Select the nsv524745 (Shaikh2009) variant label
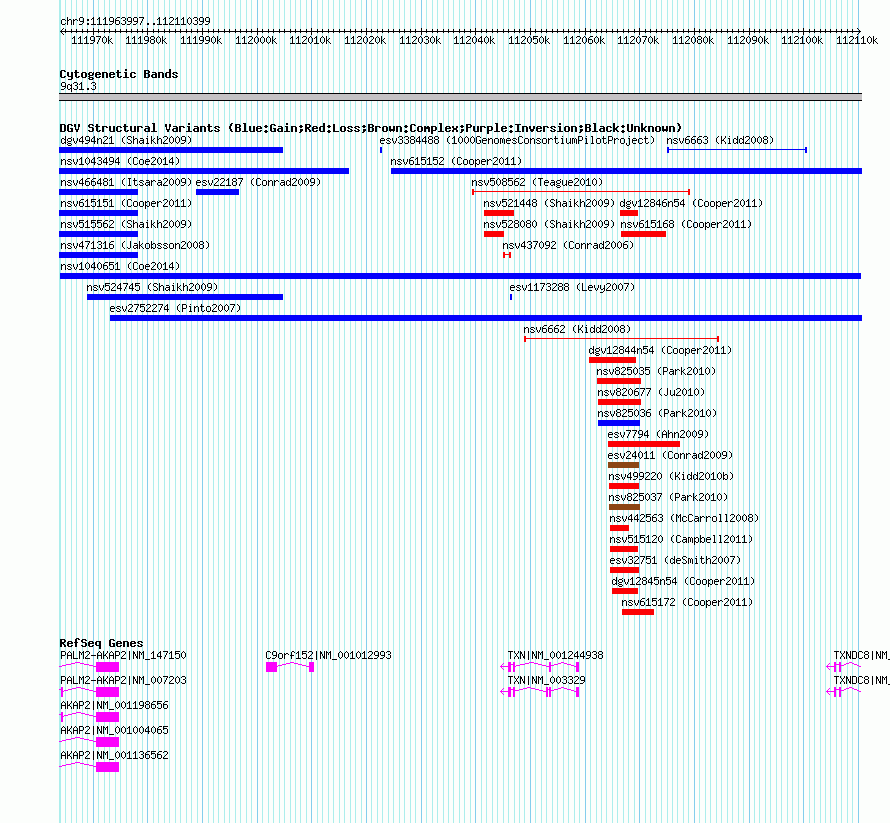The image size is (890, 823). click(152, 287)
